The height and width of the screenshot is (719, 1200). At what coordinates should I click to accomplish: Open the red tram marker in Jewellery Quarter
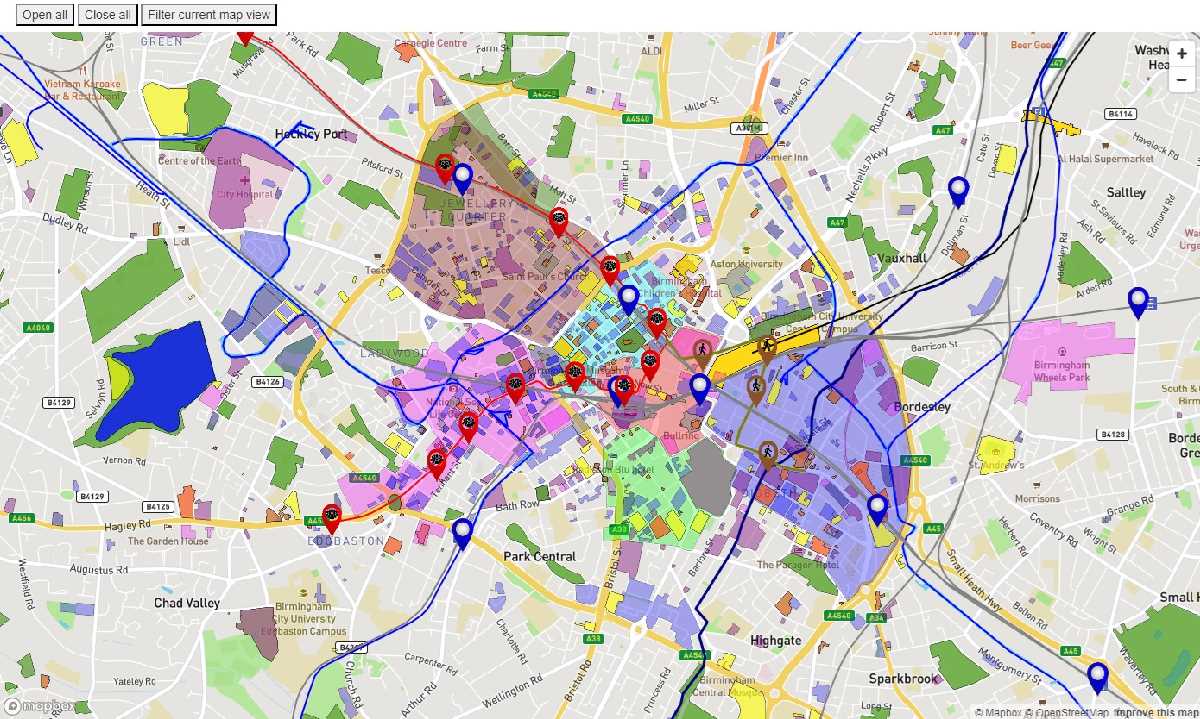click(x=445, y=166)
